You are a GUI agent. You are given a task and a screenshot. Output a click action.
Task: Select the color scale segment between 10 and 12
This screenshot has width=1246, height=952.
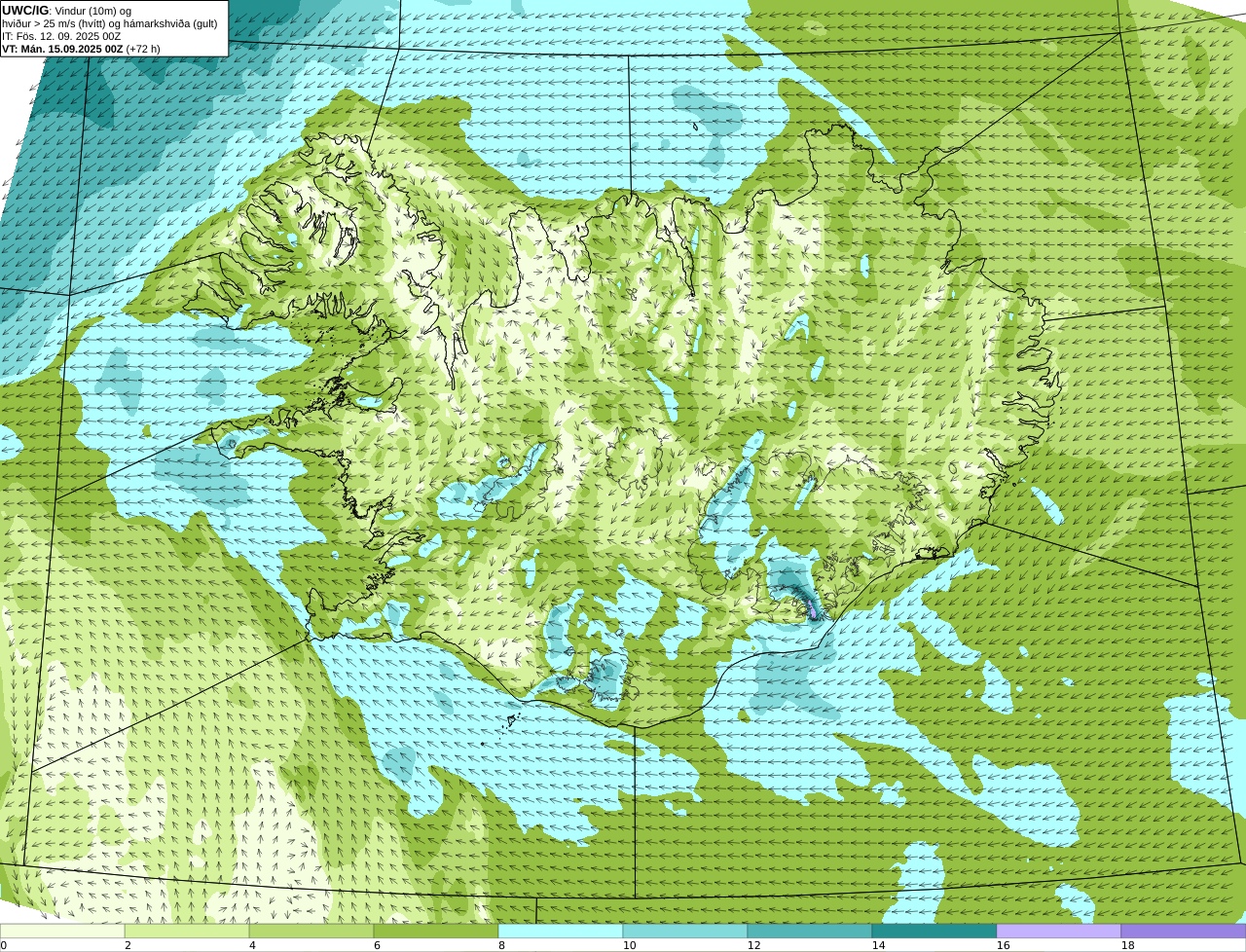685,932
